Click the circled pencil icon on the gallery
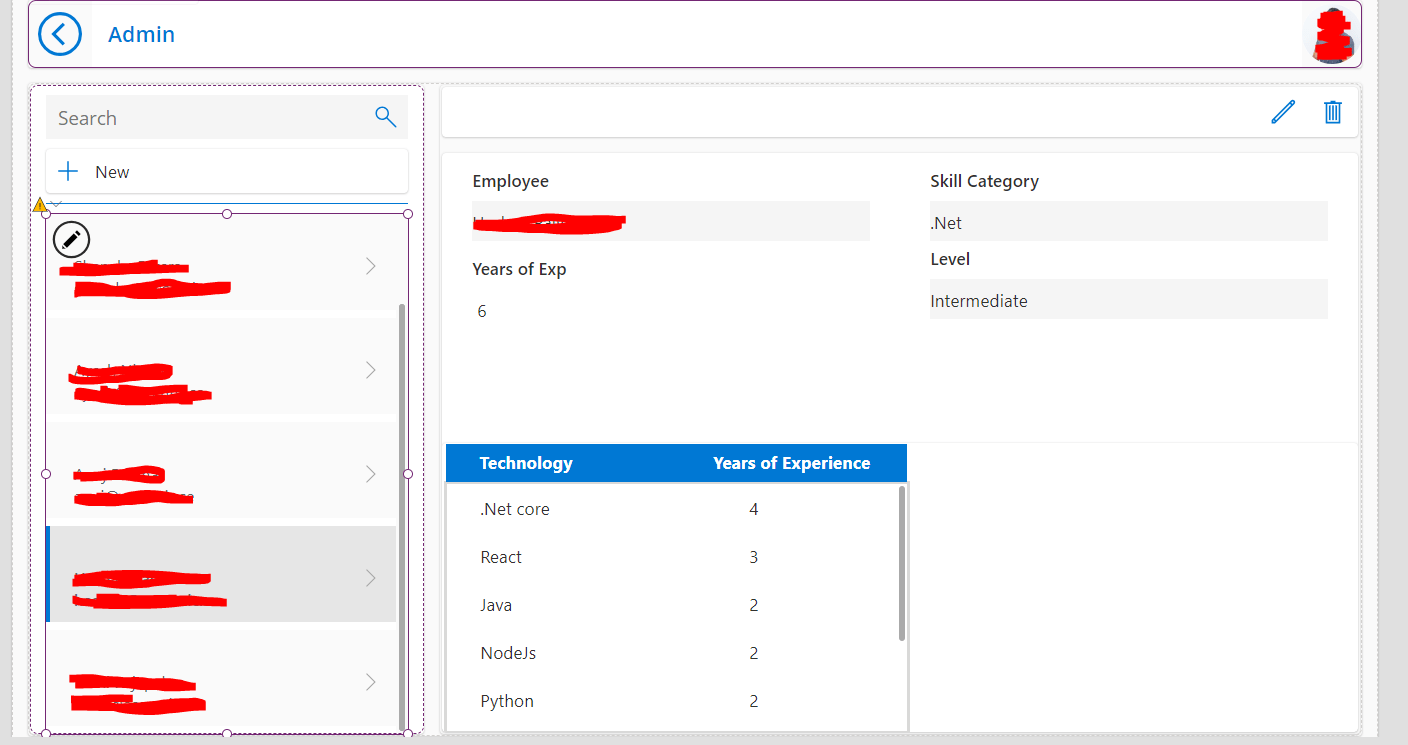 point(70,239)
